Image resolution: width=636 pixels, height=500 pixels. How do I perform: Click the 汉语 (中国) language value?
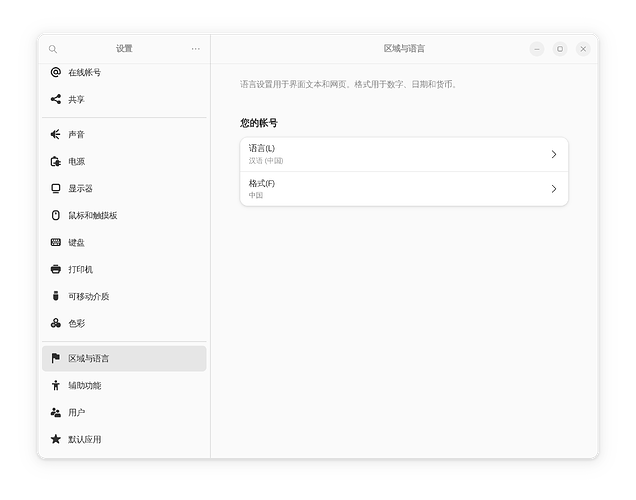pos(266,161)
